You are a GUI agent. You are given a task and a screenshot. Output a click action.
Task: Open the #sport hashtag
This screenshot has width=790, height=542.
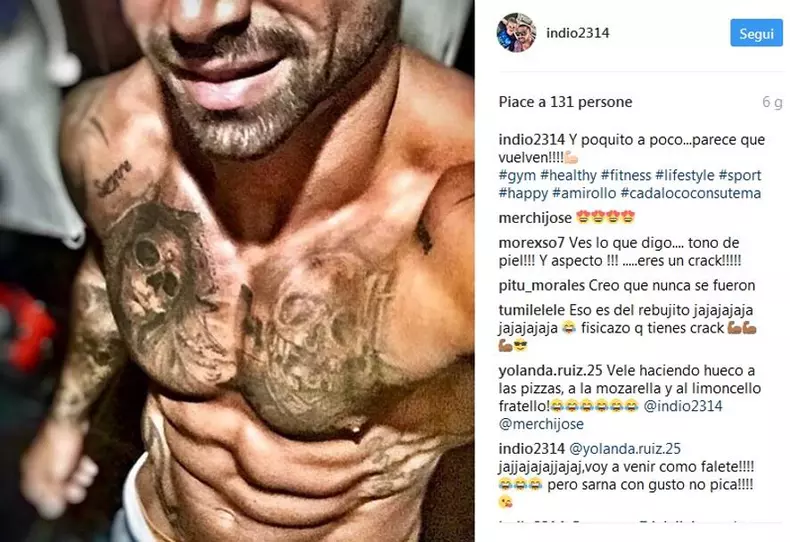pyautogui.click(x=740, y=176)
